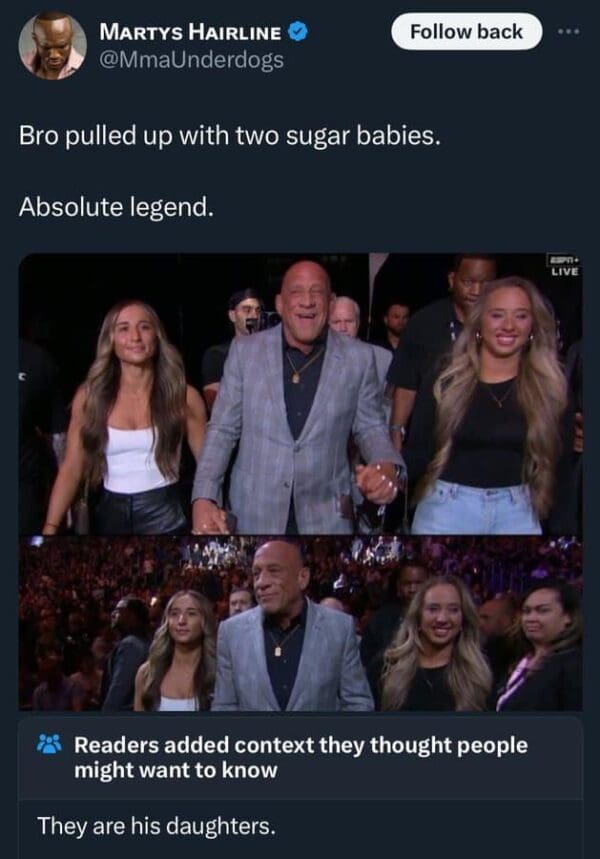The height and width of the screenshot is (859, 600).
Task: Click the 'They are his daughters.' note
Action: [156, 826]
